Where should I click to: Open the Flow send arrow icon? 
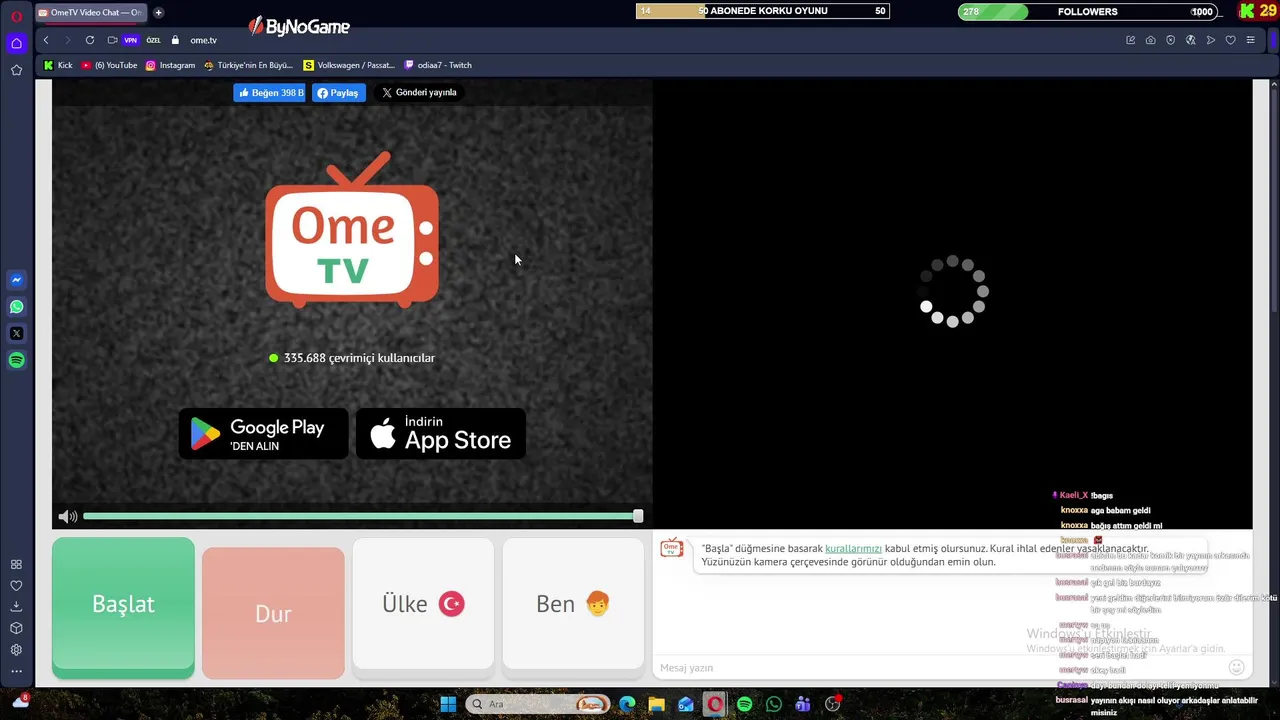coord(1210,40)
